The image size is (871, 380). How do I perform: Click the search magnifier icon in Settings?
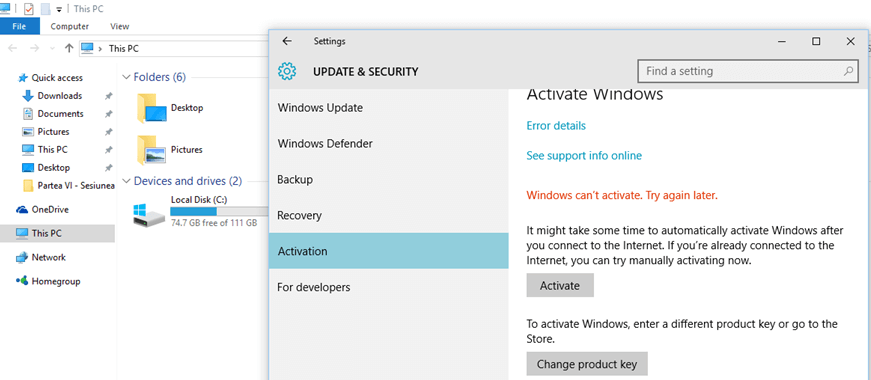pyautogui.click(x=848, y=71)
